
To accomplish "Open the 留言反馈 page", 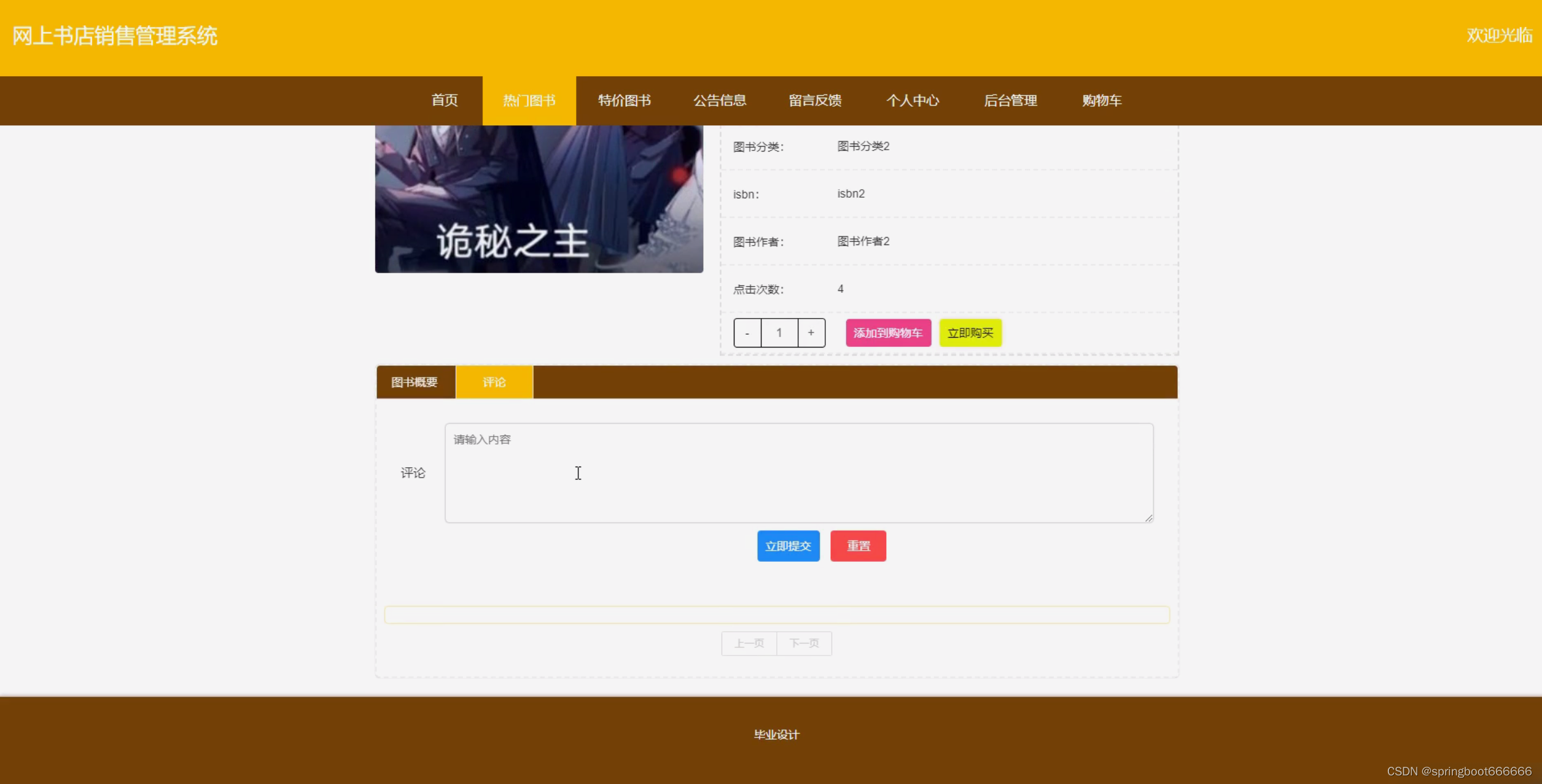I will click(x=814, y=101).
